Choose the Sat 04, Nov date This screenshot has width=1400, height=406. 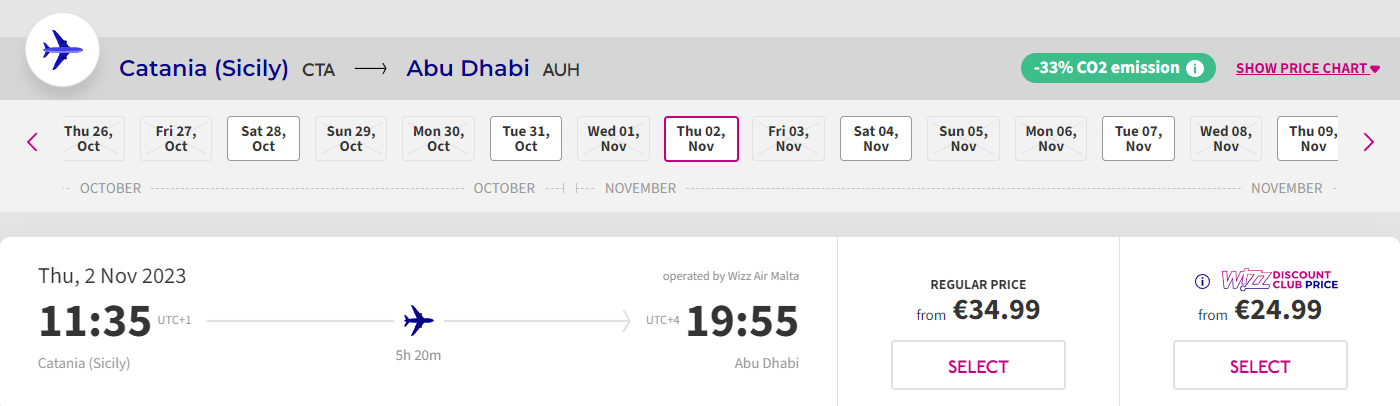click(x=876, y=139)
